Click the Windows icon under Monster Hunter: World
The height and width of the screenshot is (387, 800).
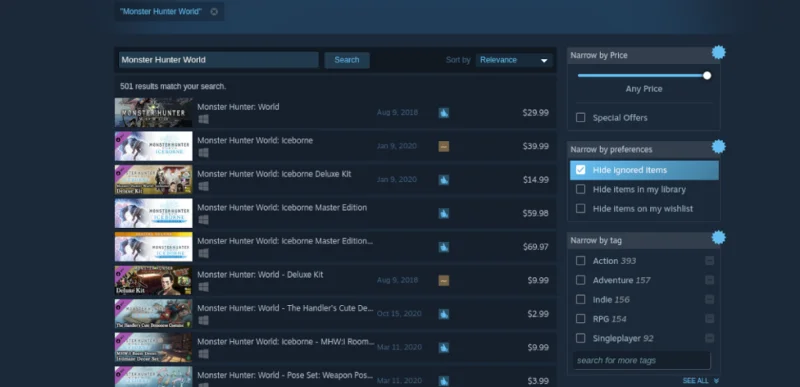coord(203,119)
